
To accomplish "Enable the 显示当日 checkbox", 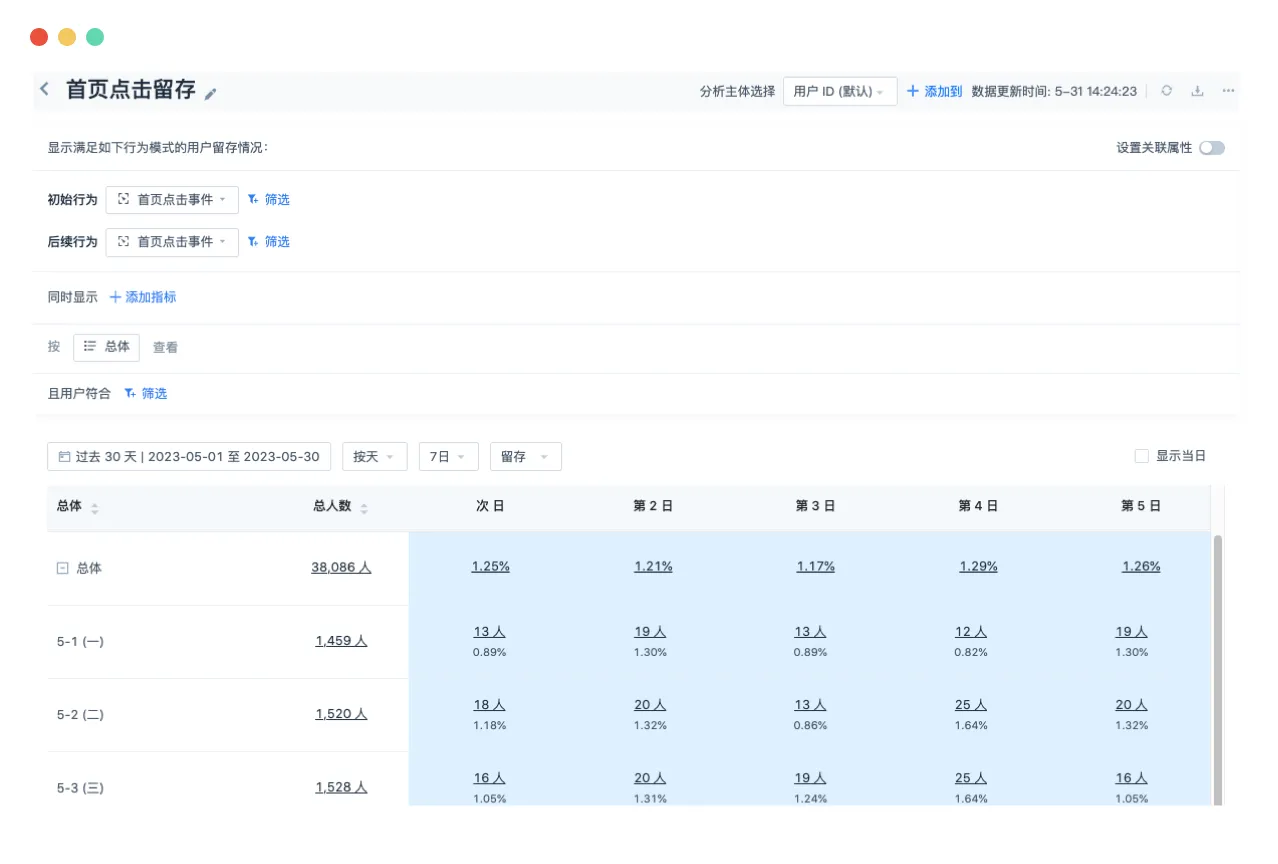I will tap(1141, 456).
